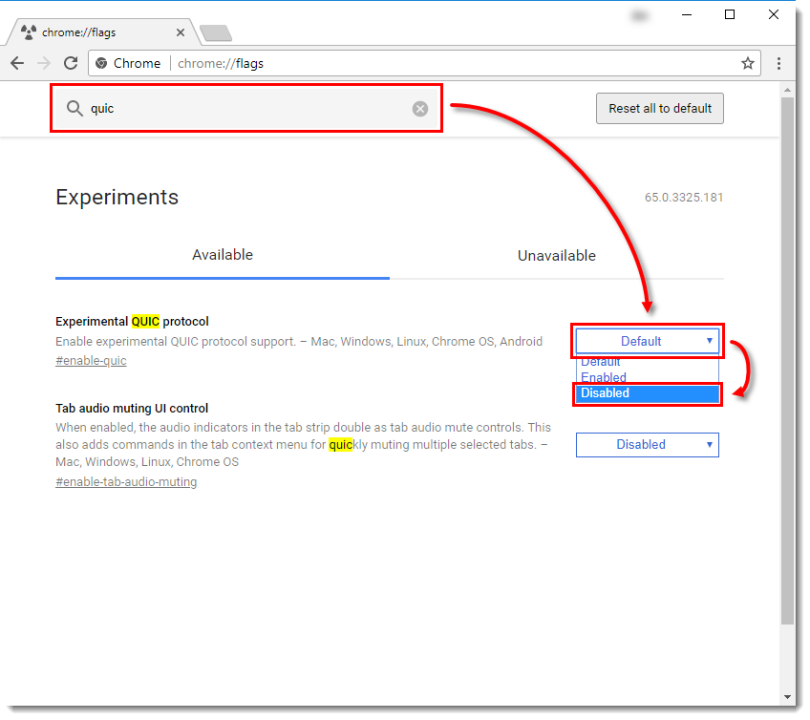Open the Experimental QUIC protocol dropdown
The width and height of the screenshot is (810, 720).
(x=647, y=341)
